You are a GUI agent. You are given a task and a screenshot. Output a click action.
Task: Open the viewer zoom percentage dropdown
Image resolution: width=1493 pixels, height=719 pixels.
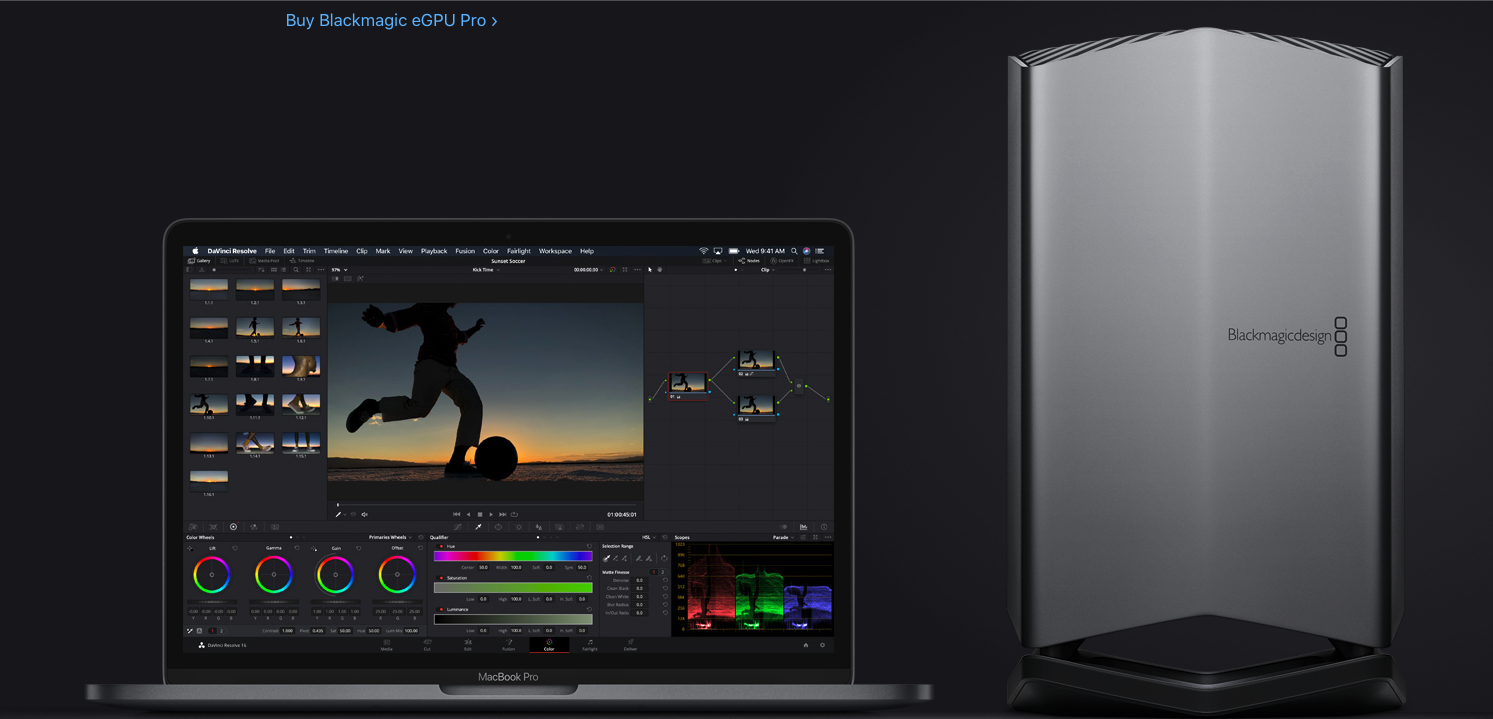(340, 270)
